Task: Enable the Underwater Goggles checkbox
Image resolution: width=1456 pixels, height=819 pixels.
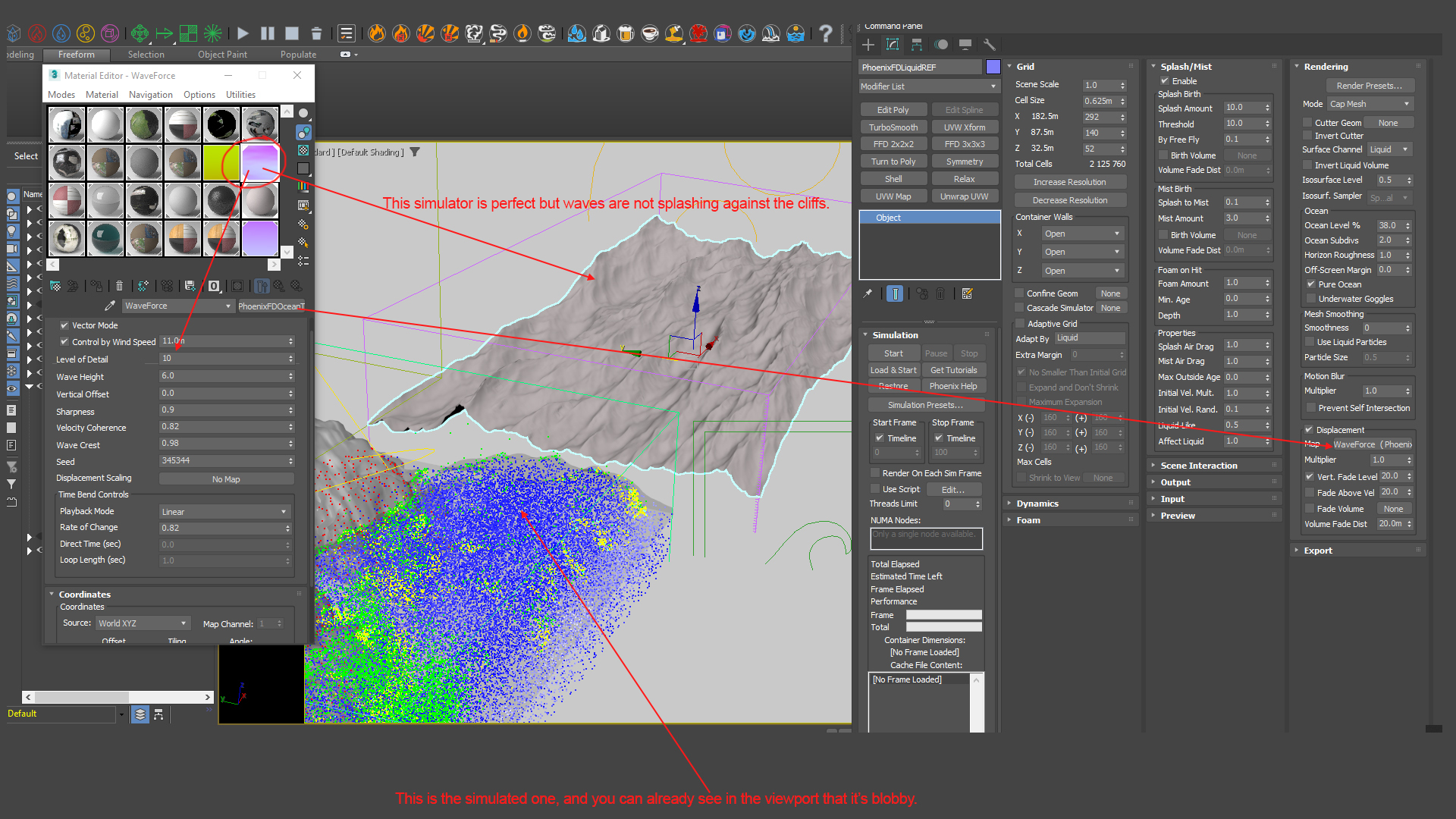Action: (1310, 299)
